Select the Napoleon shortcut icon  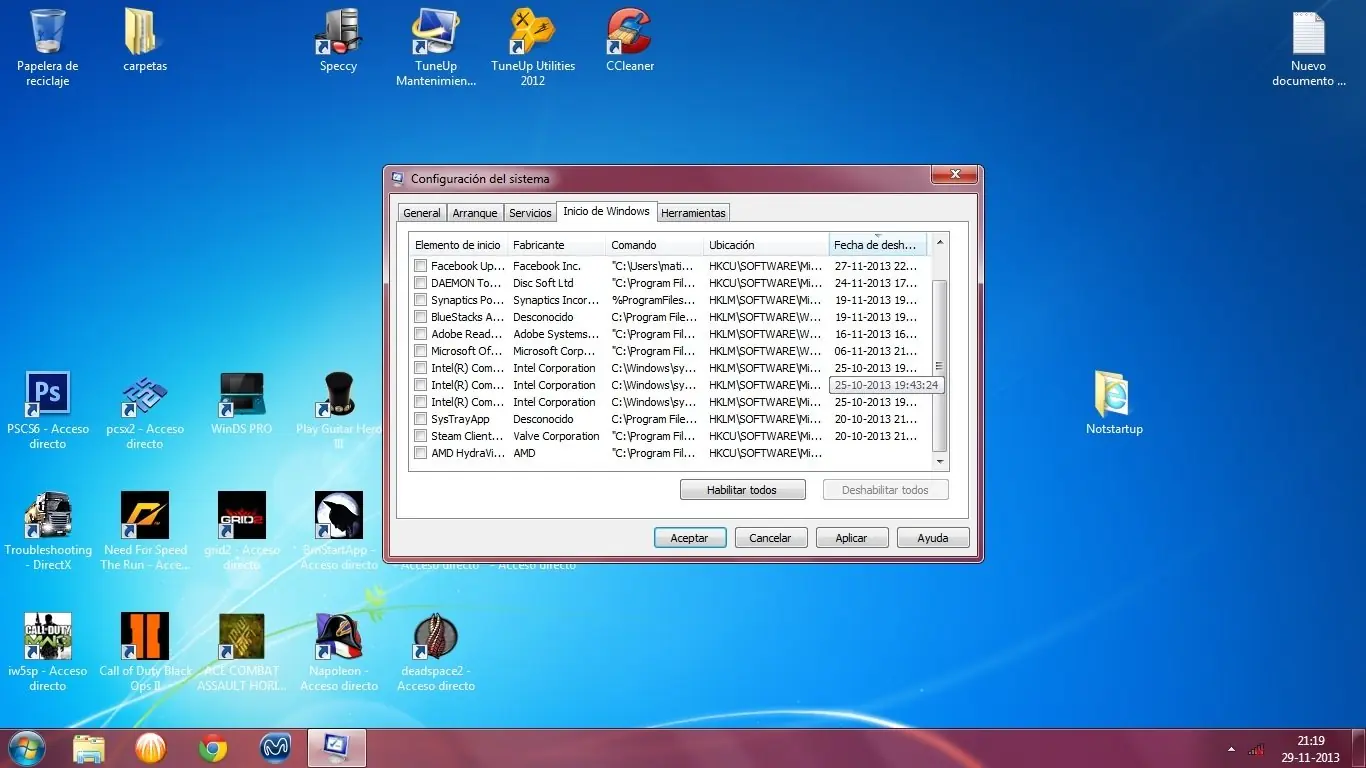339,653
